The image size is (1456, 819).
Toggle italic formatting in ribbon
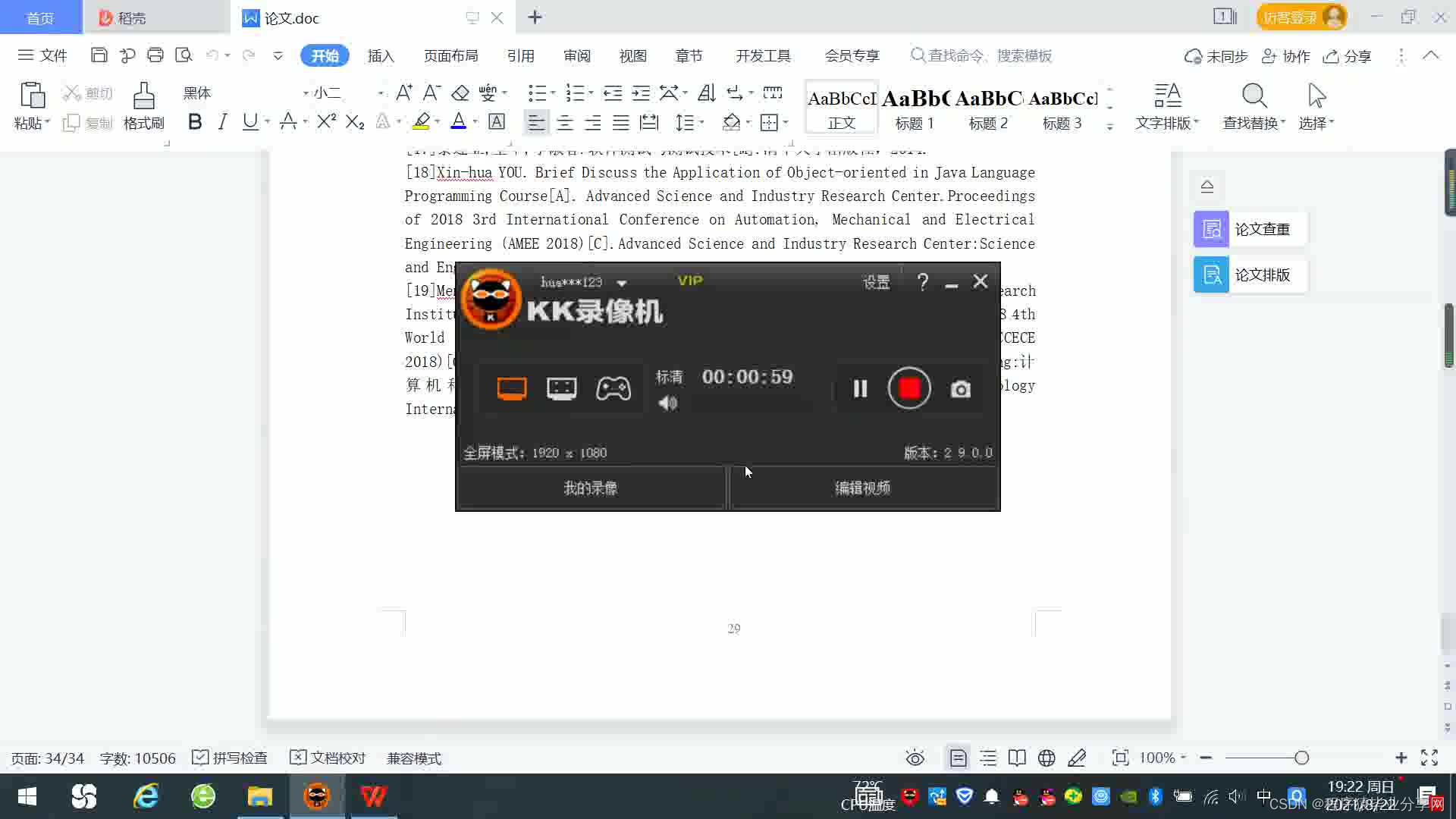[x=222, y=122]
